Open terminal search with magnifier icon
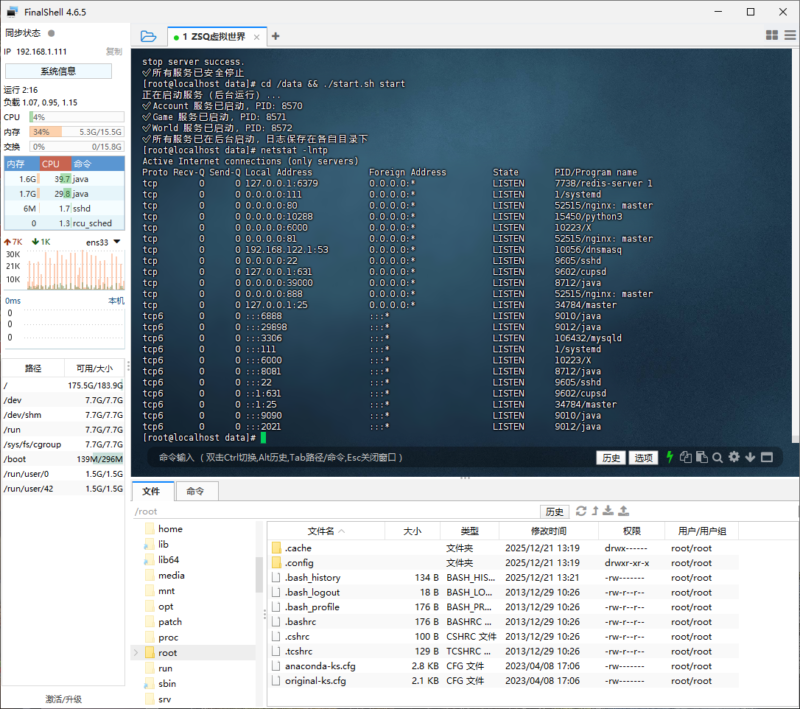The image size is (800, 709). point(717,457)
